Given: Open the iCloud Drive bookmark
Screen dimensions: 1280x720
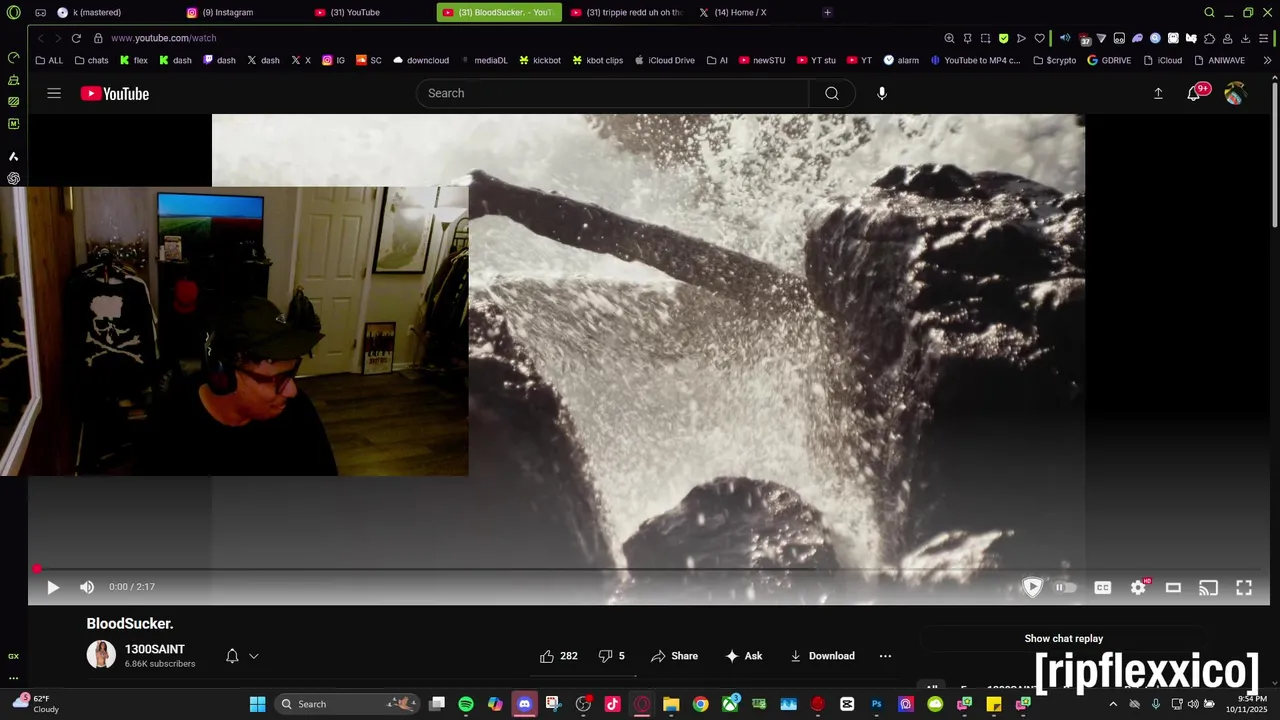Looking at the screenshot, I should click(664, 60).
